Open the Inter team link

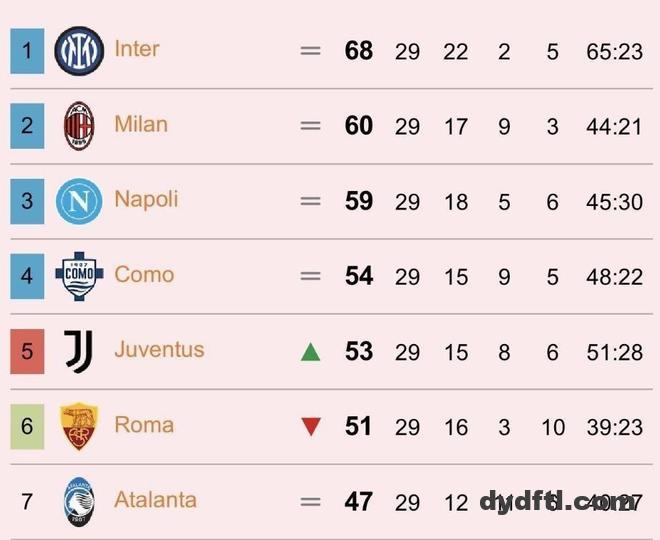coord(137,49)
